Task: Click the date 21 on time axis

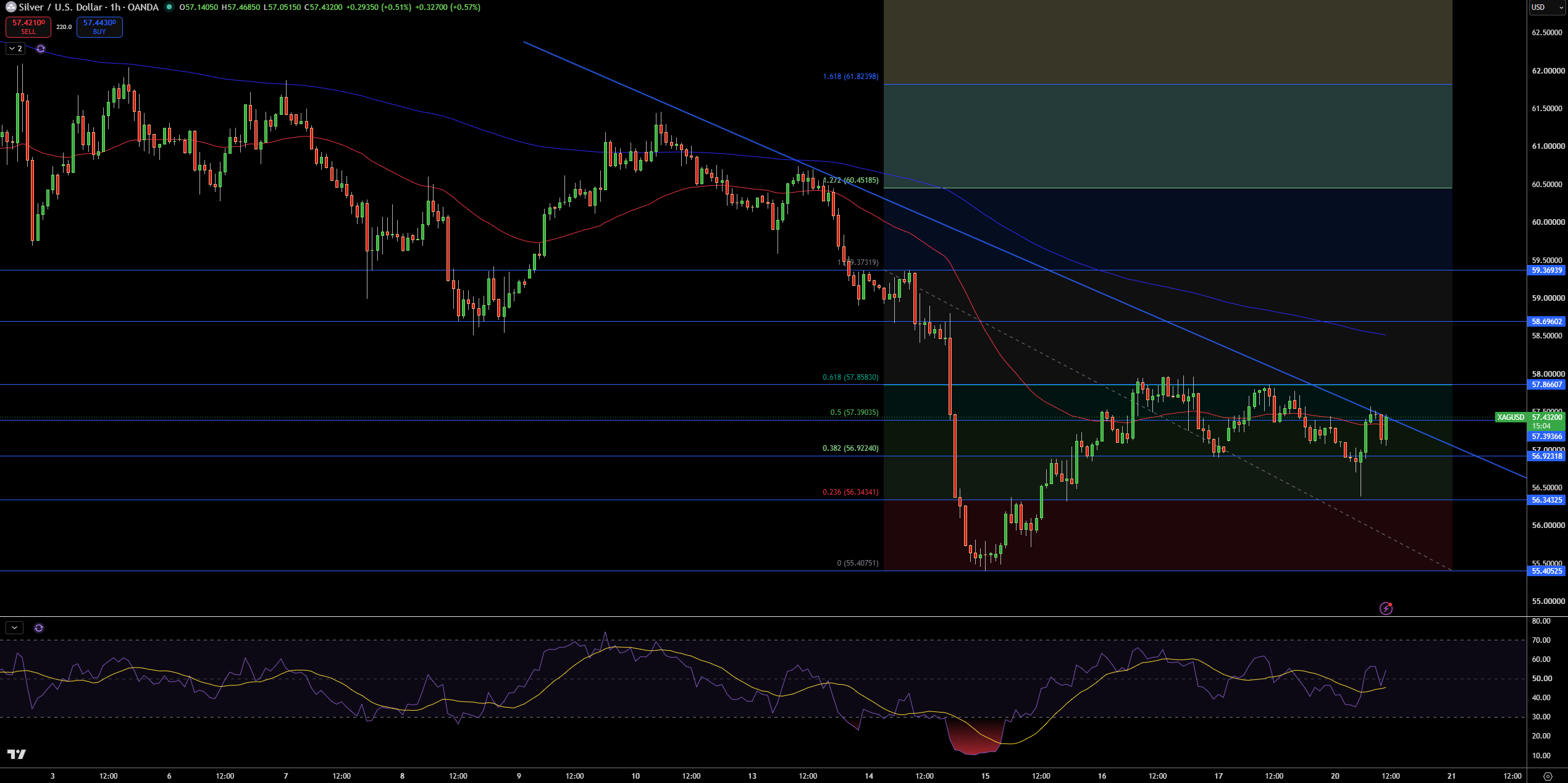Action: click(x=1451, y=776)
